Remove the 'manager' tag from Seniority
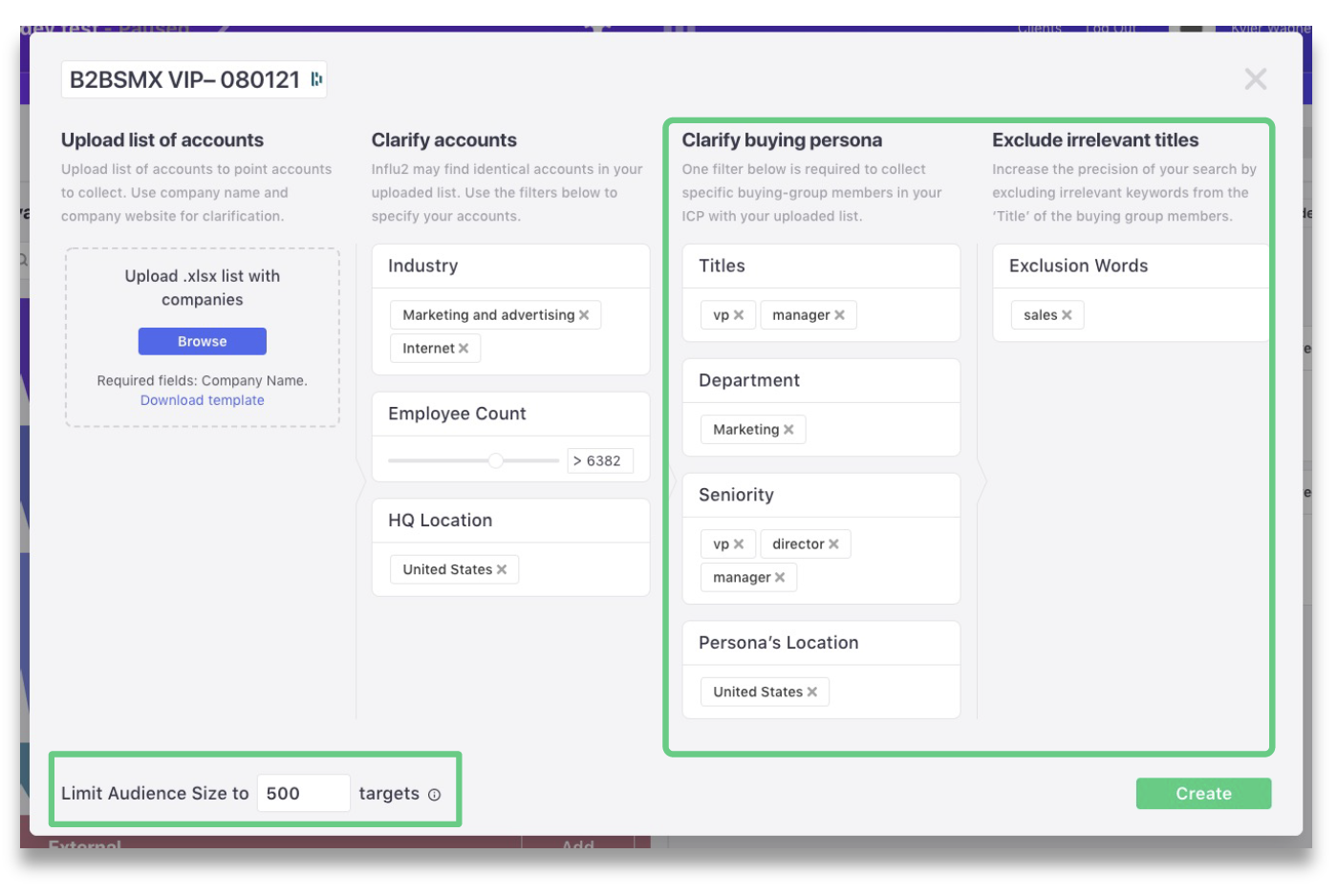Image resolution: width=1338 pixels, height=896 pixels. (x=780, y=578)
